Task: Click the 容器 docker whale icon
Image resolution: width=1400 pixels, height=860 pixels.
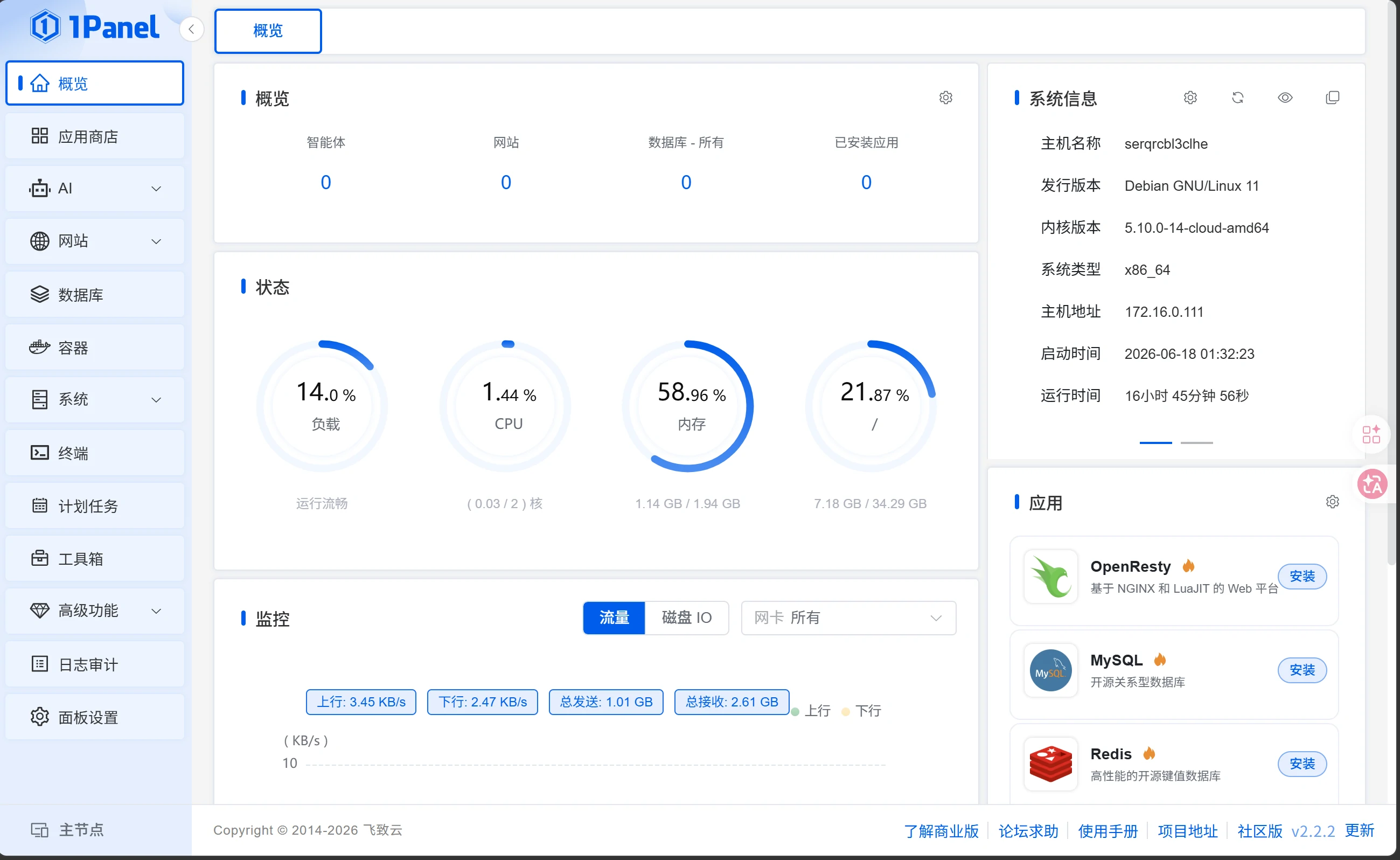Action: pos(39,347)
